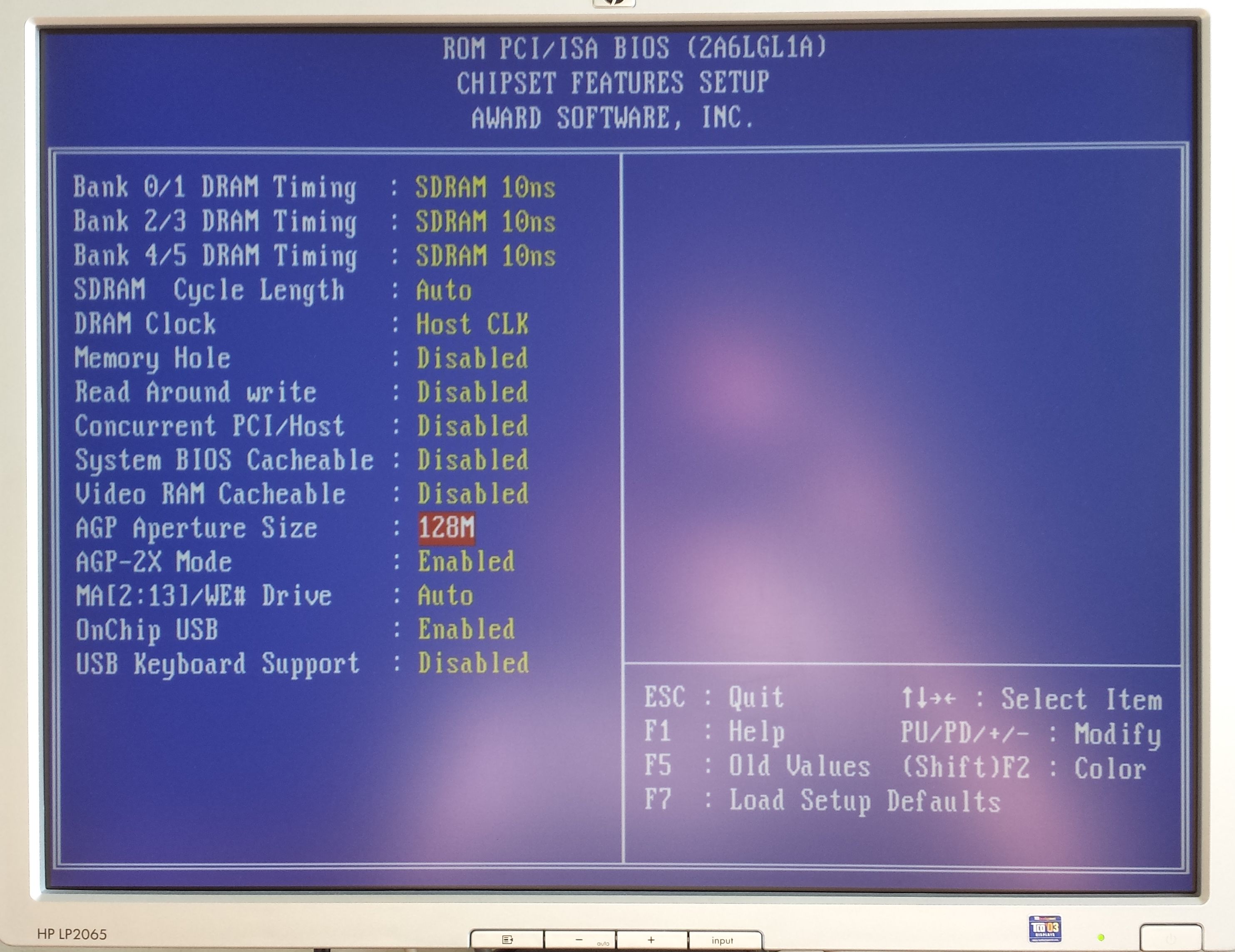The height and width of the screenshot is (952, 1235).
Task: Click Read Around write Disabled value
Action: (x=473, y=392)
